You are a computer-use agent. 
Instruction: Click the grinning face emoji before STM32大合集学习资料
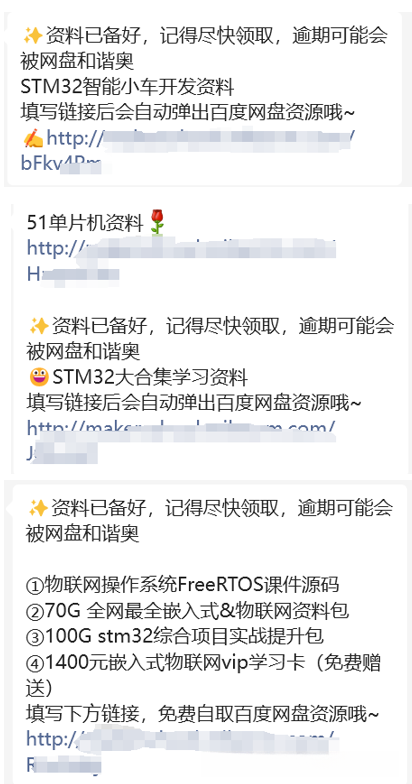click(39, 376)
